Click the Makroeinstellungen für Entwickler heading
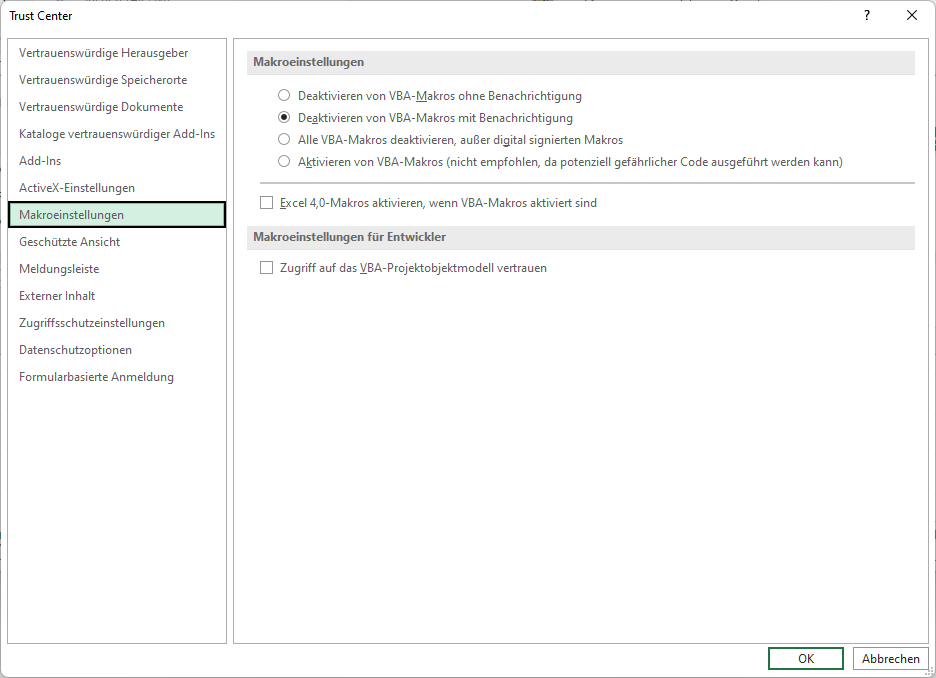This screenshot has height=678, width=936. (349, 237)
